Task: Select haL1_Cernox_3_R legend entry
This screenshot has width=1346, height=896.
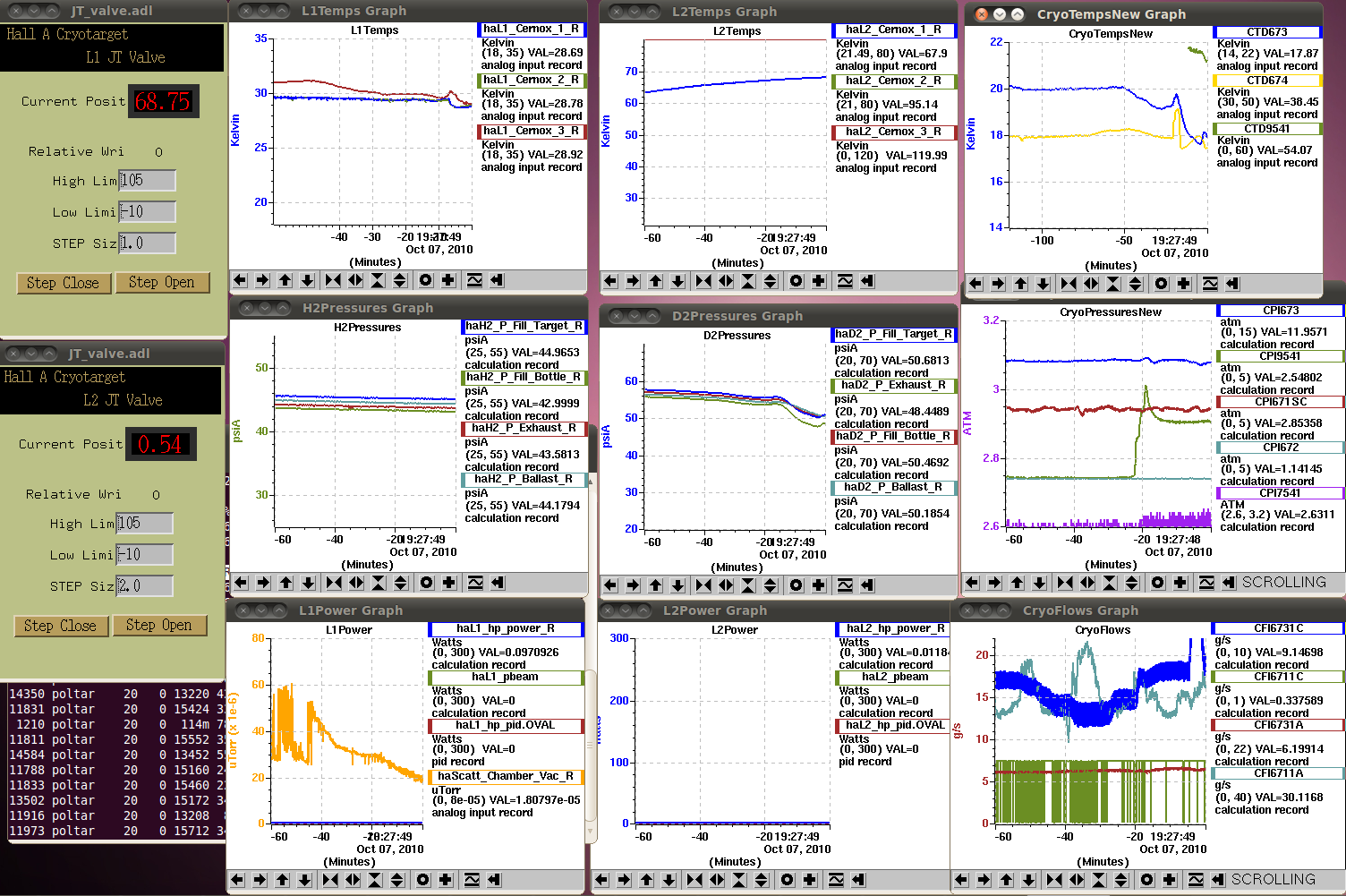Action: tap(532, 132)
